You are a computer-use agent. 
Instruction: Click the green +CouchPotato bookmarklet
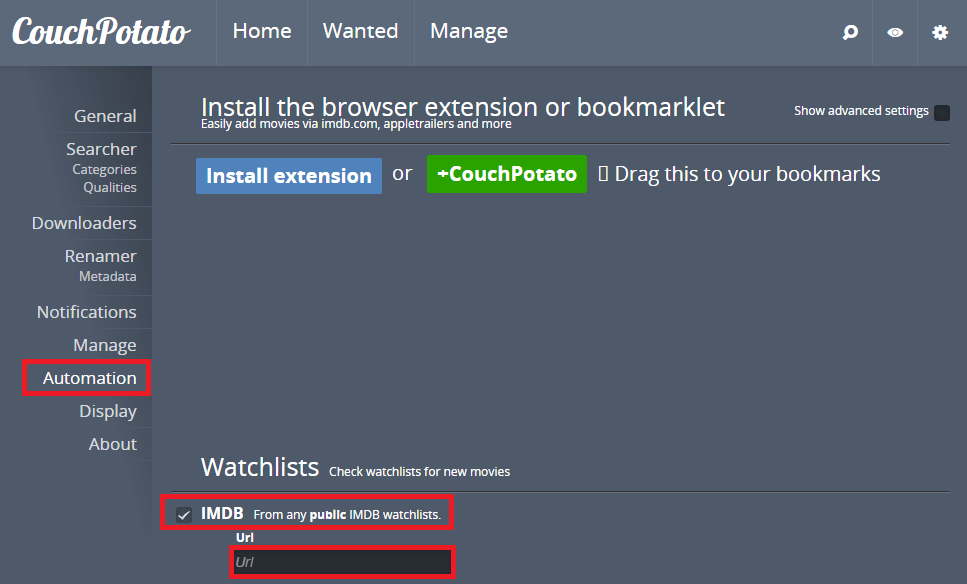(507, 174)
